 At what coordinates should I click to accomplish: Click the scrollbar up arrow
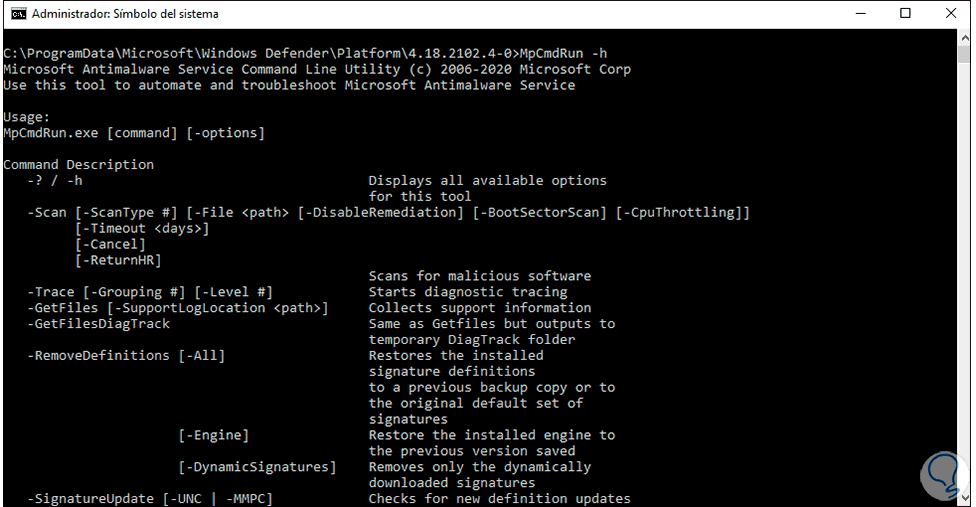[965, 36]
